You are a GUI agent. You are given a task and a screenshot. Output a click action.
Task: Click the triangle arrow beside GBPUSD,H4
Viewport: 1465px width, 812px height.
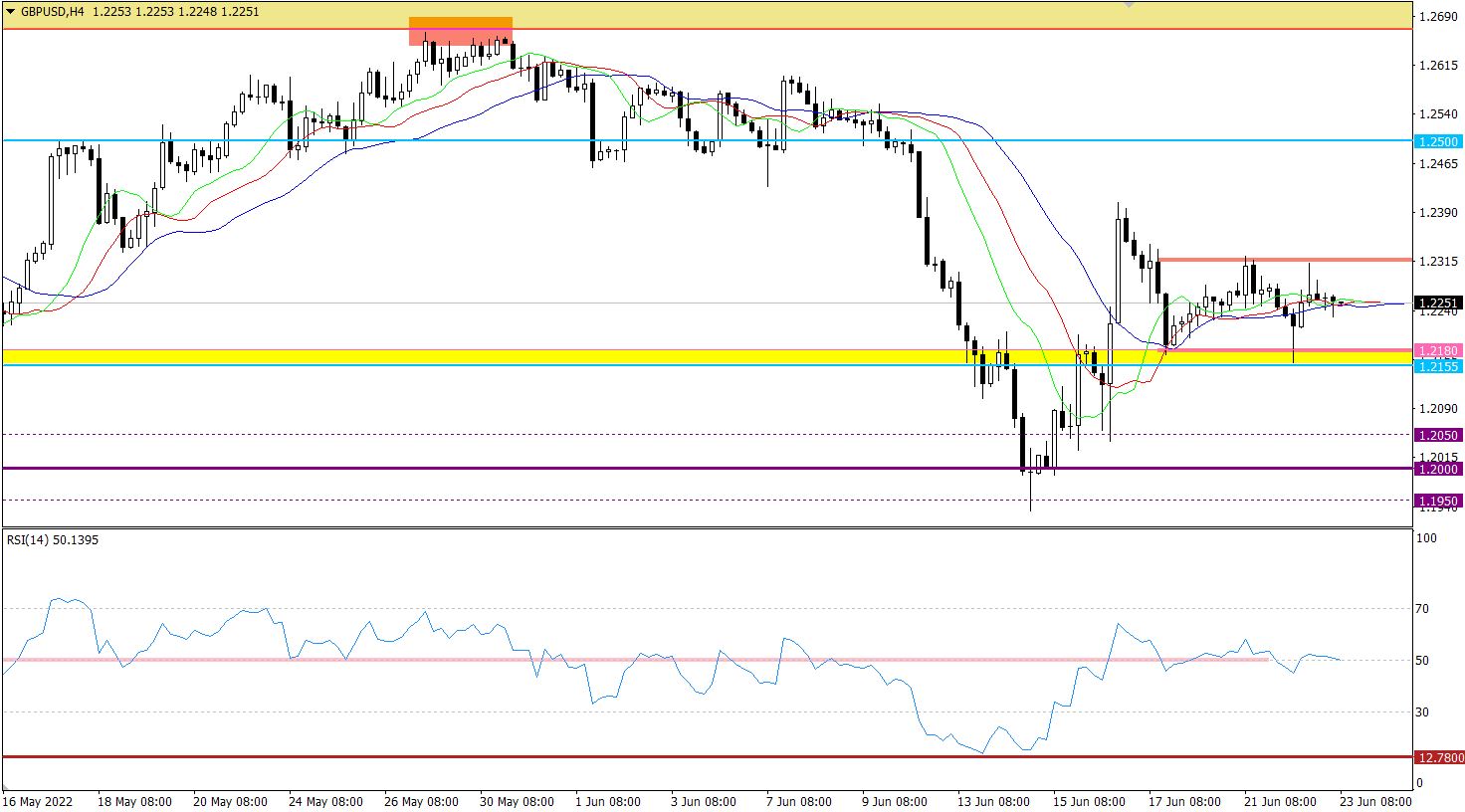coord(10,10)
